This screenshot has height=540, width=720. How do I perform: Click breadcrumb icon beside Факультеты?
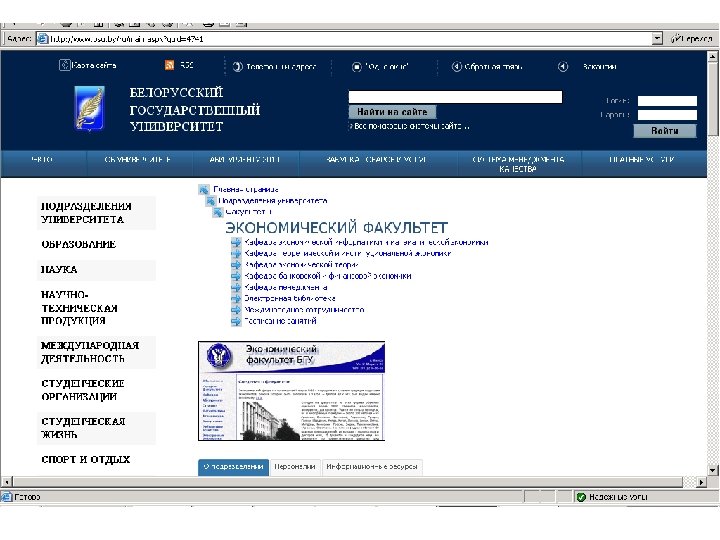218,212
